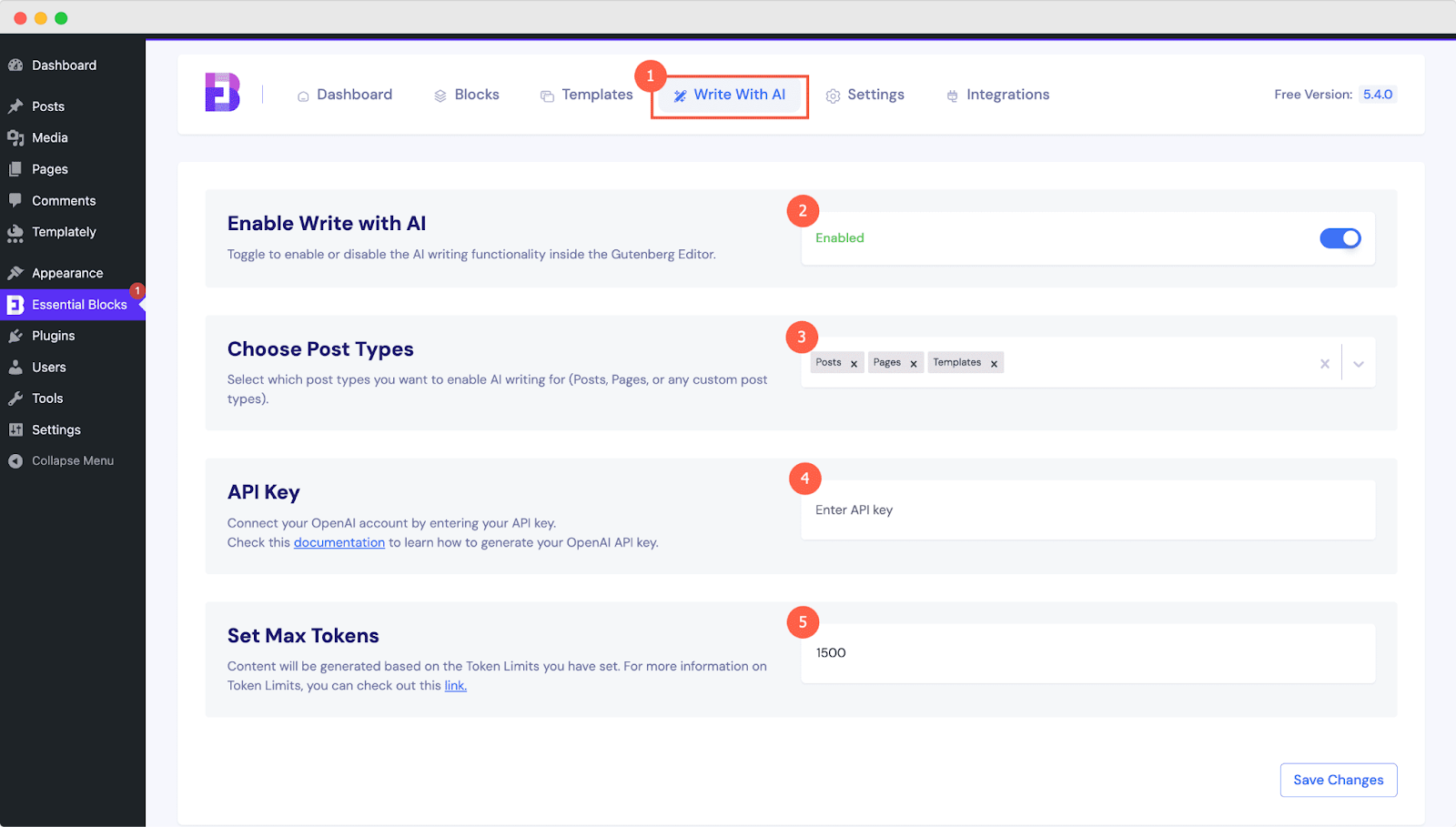Click the Enabled status label
This screenshot has width=1456, height=827.
click(x=840, y=238)
